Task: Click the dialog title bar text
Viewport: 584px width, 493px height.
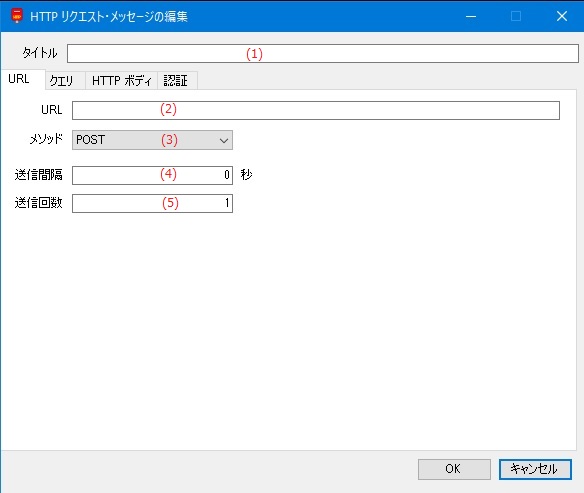Action: coord(109,16)
